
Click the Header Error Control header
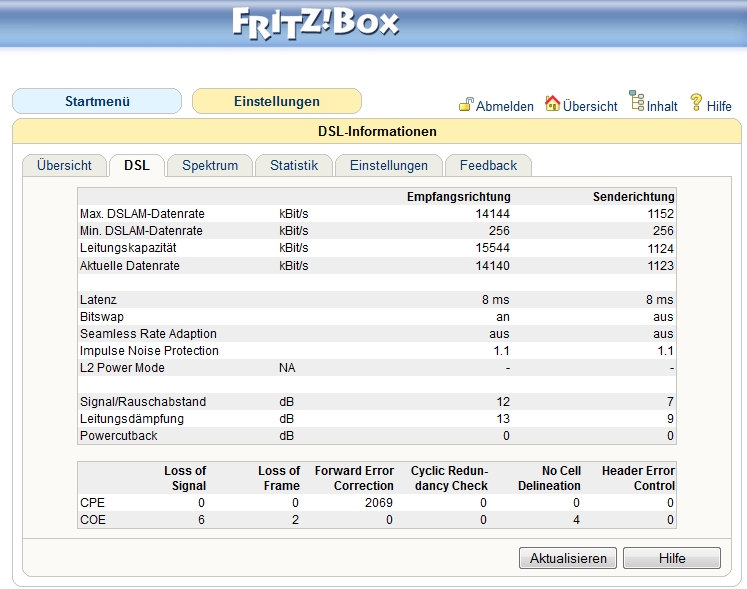pyautogui.click(x=638, y=478)
